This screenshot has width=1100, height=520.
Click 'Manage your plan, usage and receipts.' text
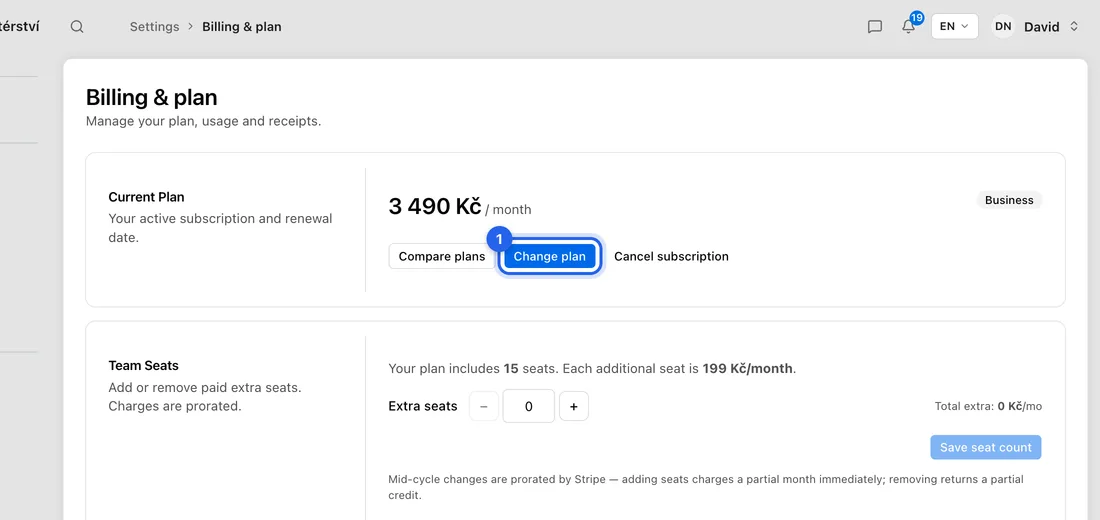pyautogui.click(x=203, y=121)
